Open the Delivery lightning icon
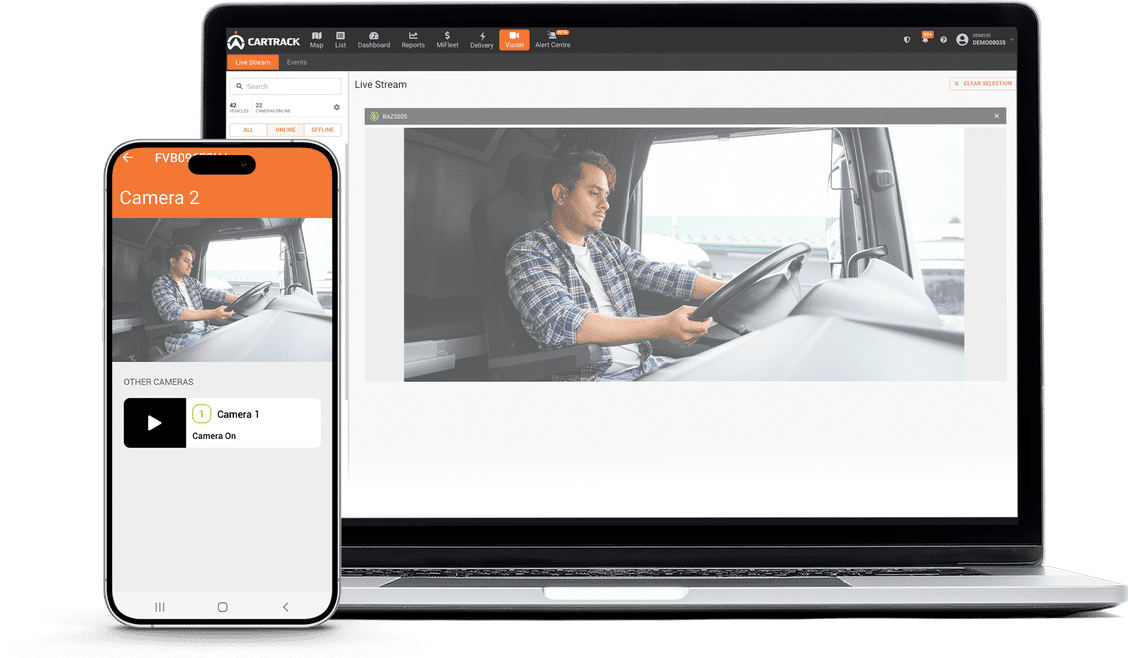1128x658 pixels. (482, 40)
